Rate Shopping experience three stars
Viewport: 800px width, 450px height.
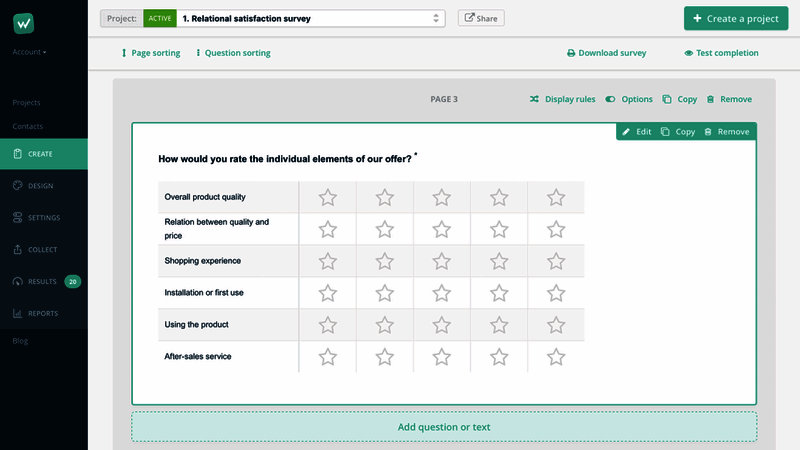(x=442, y=261)
